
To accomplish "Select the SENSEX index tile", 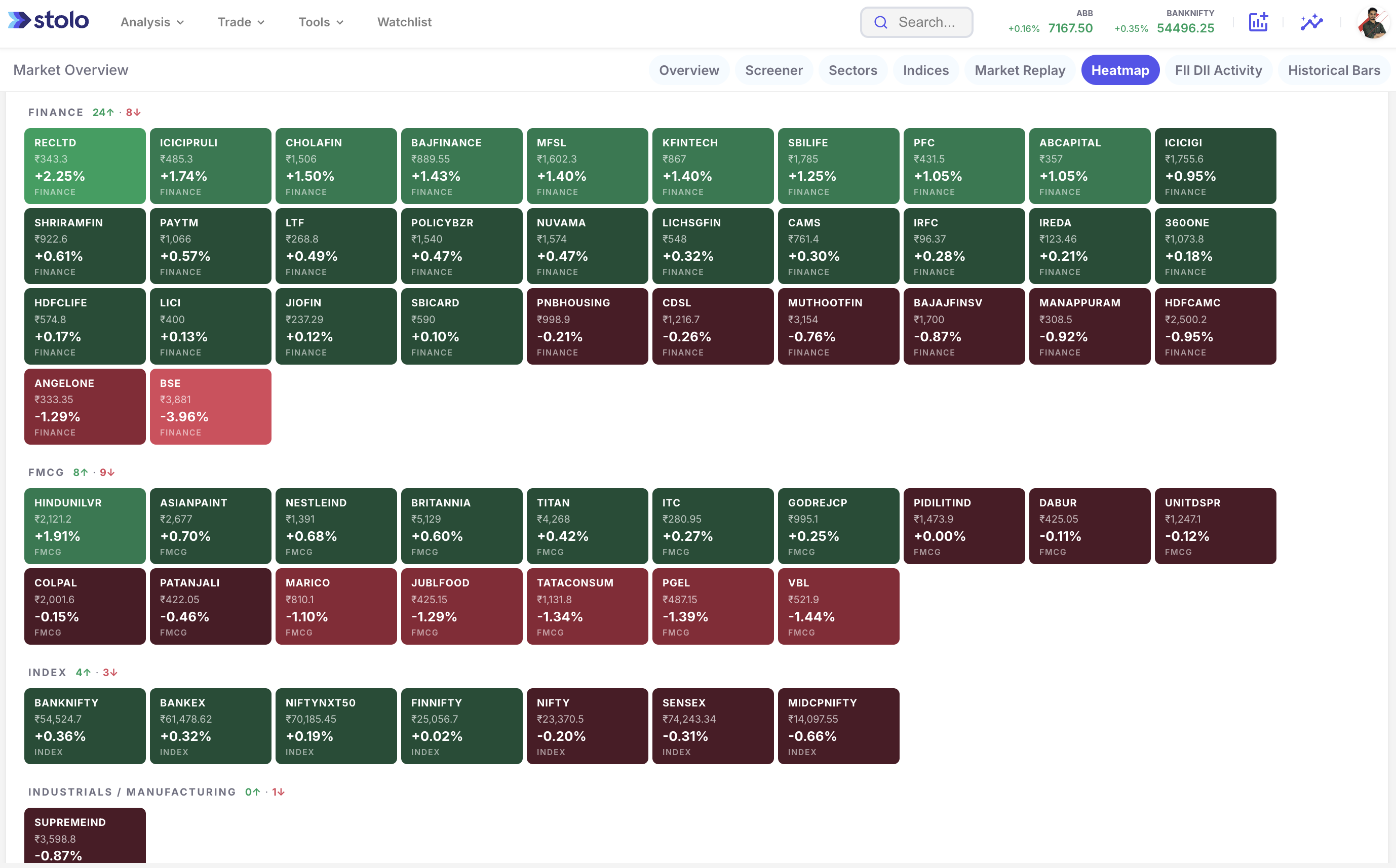I will click(x=713, y=726).
